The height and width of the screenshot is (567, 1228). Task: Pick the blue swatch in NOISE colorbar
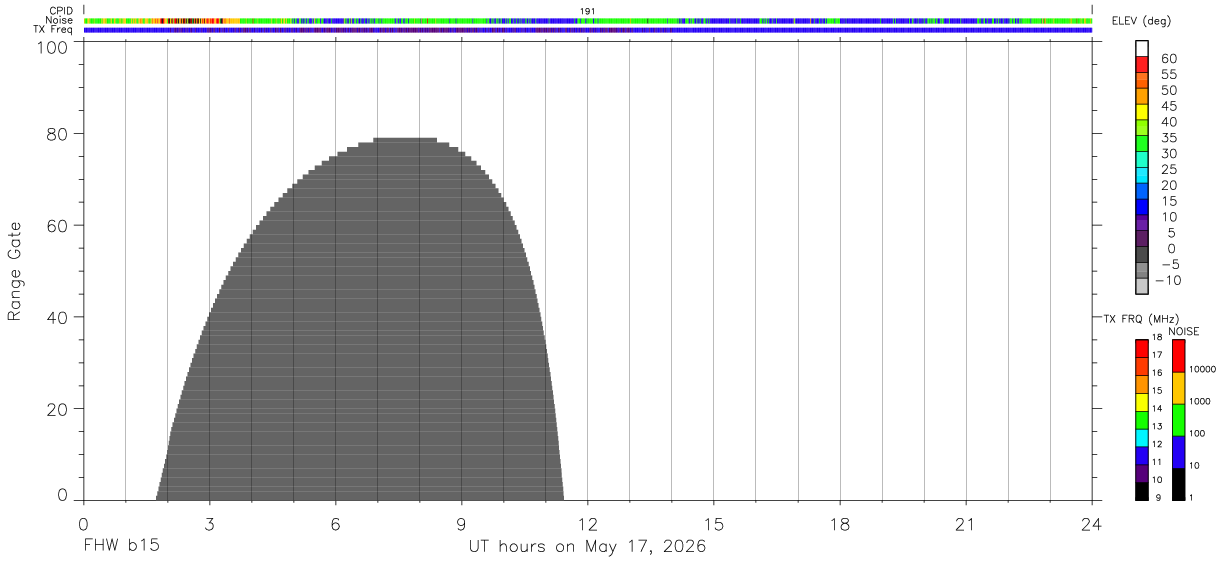tap(1178, 452)
